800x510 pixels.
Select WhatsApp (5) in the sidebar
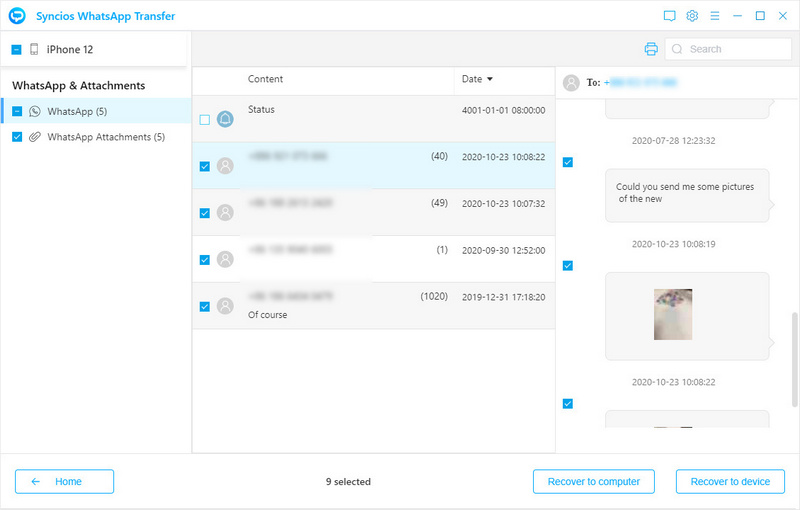(96, 111)
